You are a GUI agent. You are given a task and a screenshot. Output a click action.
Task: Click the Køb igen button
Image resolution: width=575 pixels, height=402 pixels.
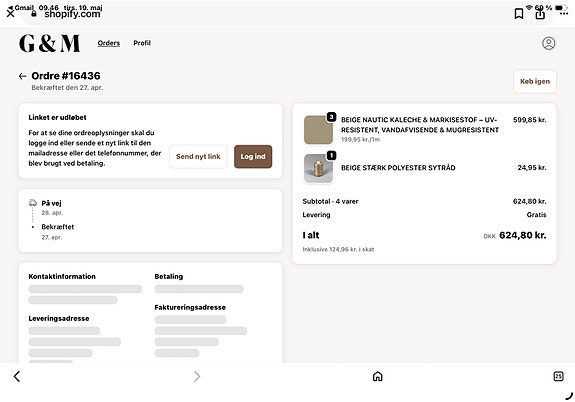[x=535, y=81]
